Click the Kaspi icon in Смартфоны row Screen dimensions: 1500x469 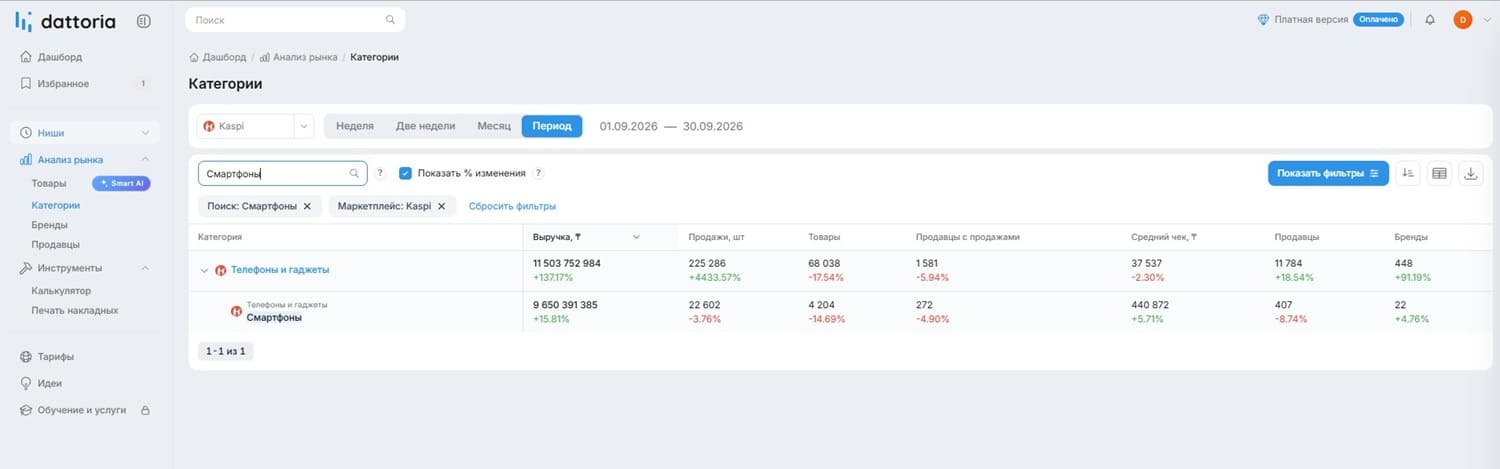click(x=236, y=311)
